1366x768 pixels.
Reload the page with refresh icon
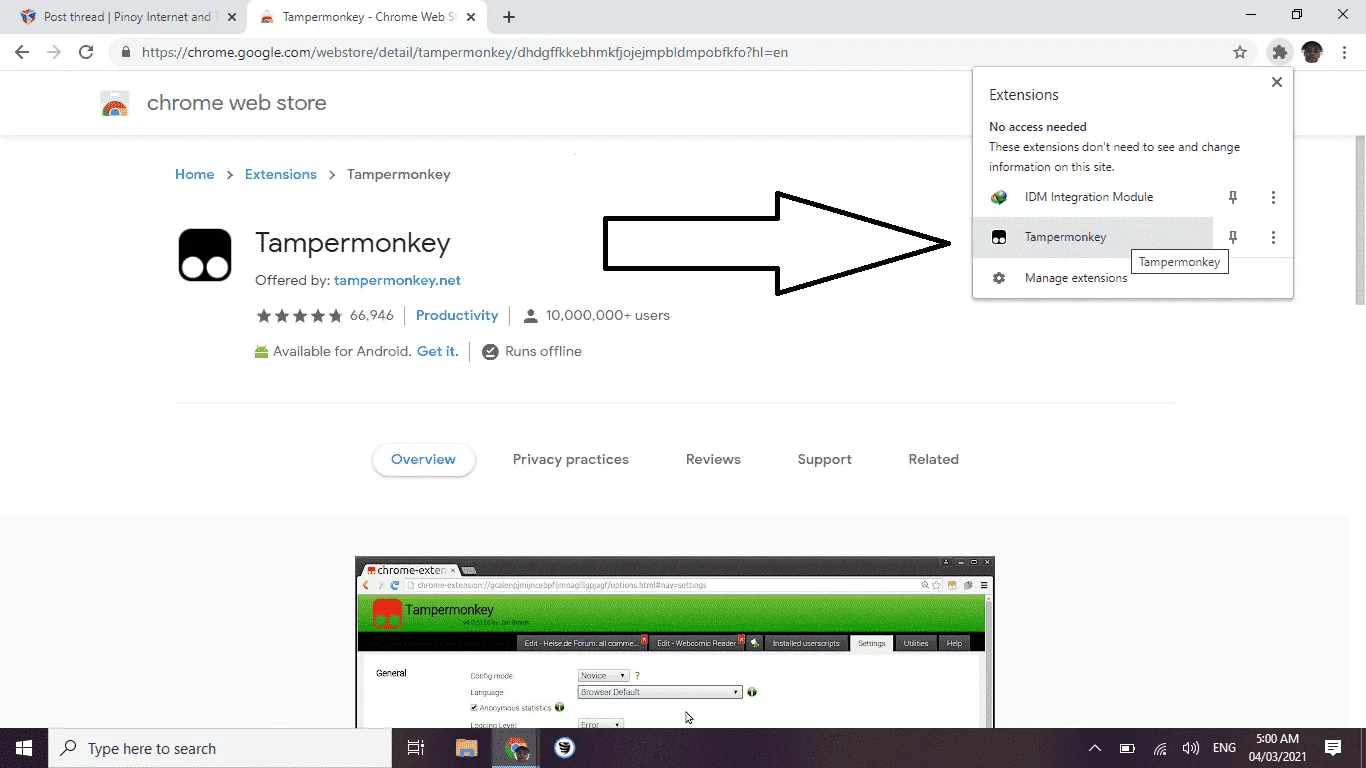tap(86, 52)
